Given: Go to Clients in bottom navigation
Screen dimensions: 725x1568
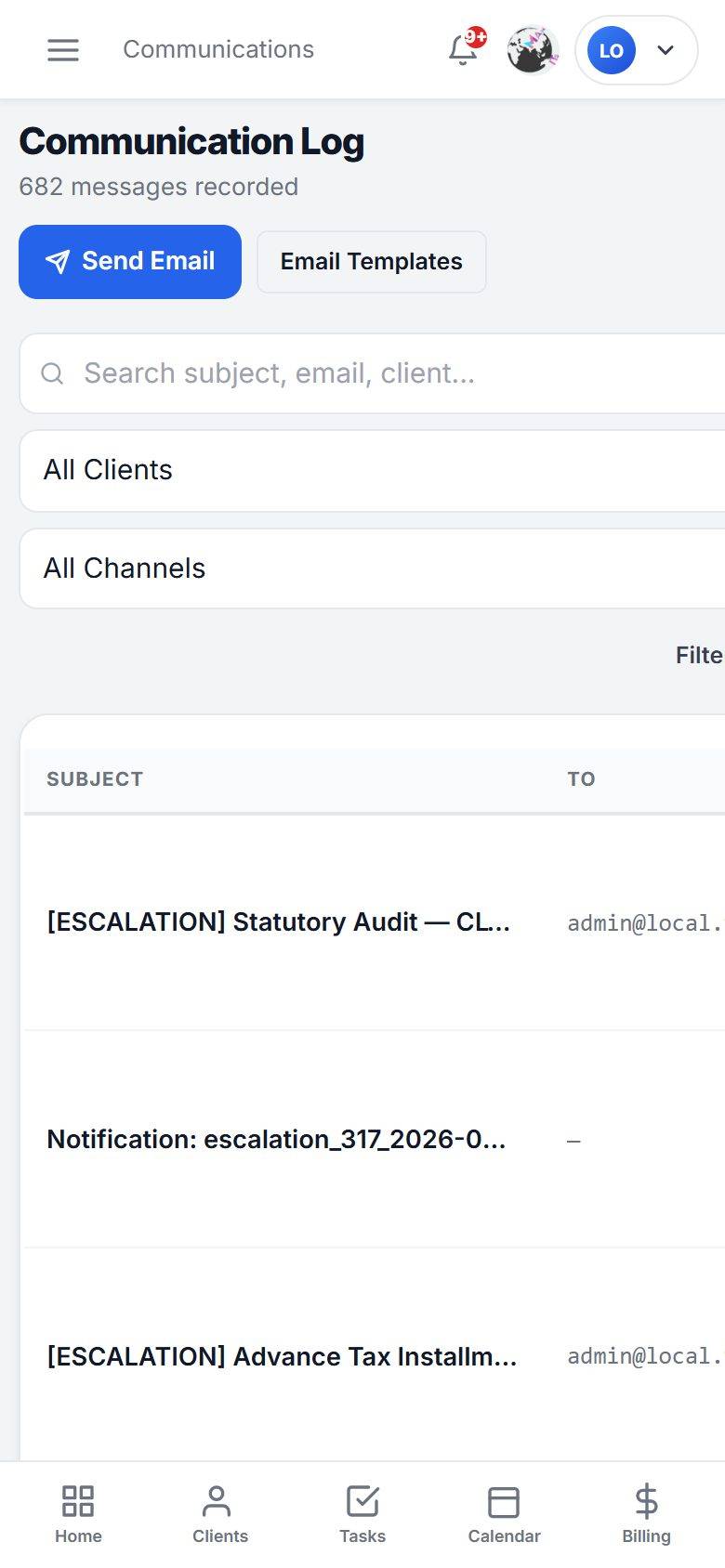Looking at the screenshot, I should [220, 1514].
